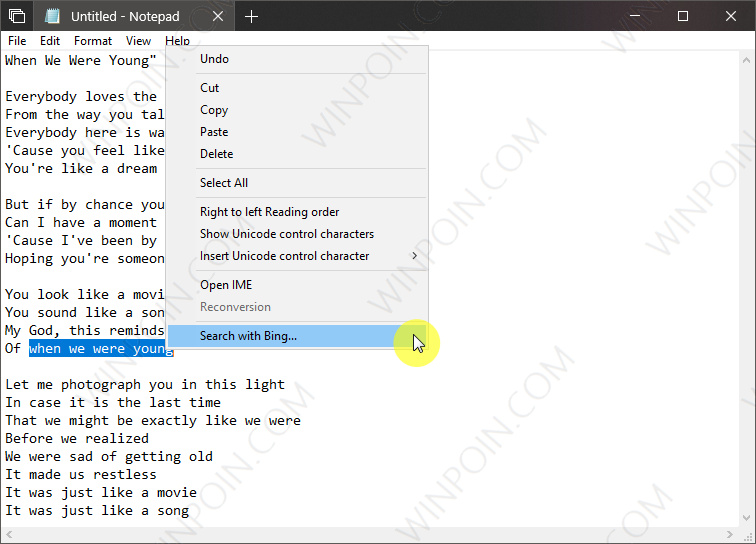Close the Untitled - Notepad tab

tap(218, 16)
